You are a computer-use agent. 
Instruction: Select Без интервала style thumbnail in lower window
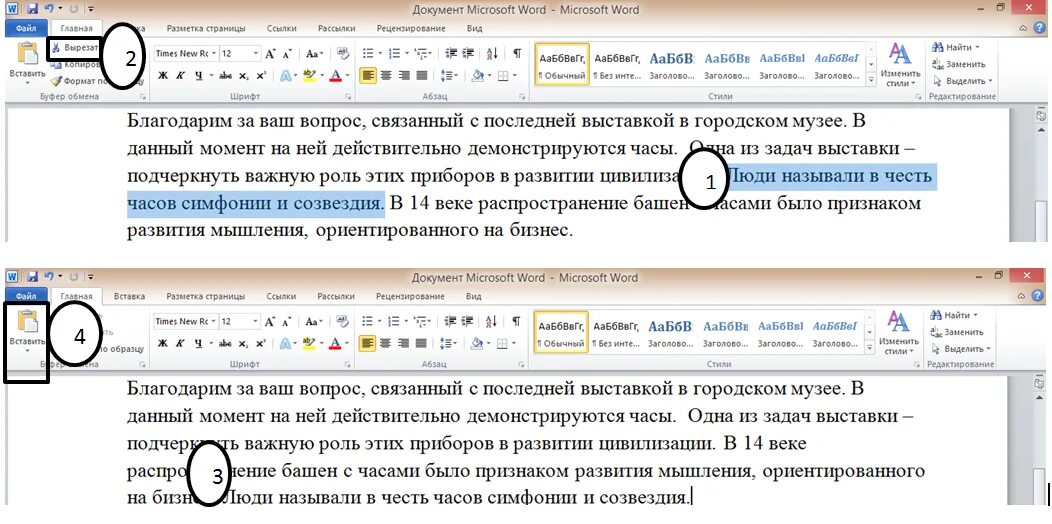click(x=617, y=332)
